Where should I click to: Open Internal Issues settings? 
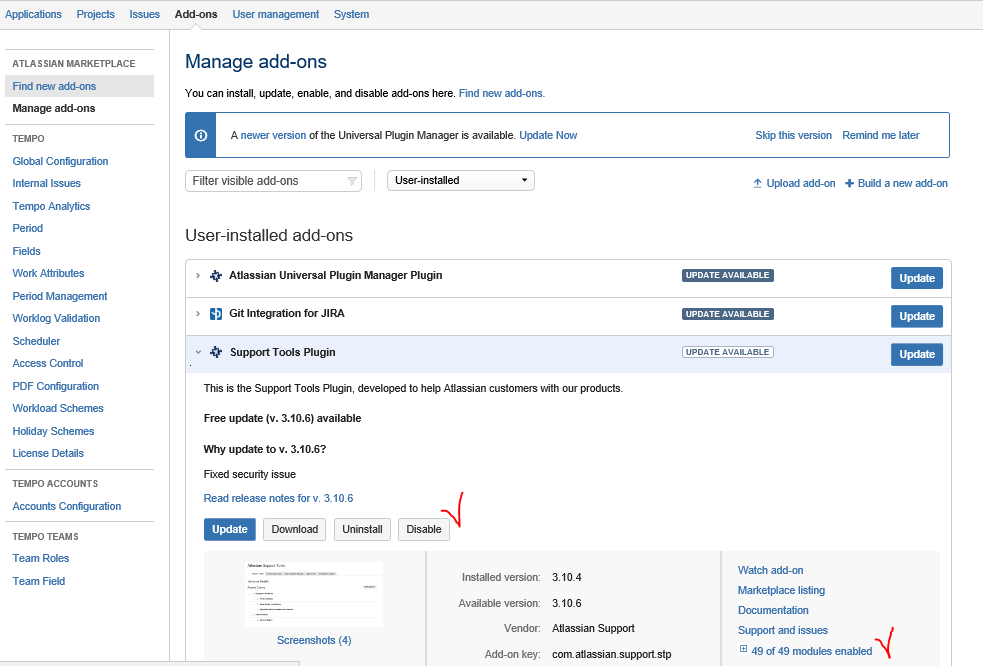point(46,183)
